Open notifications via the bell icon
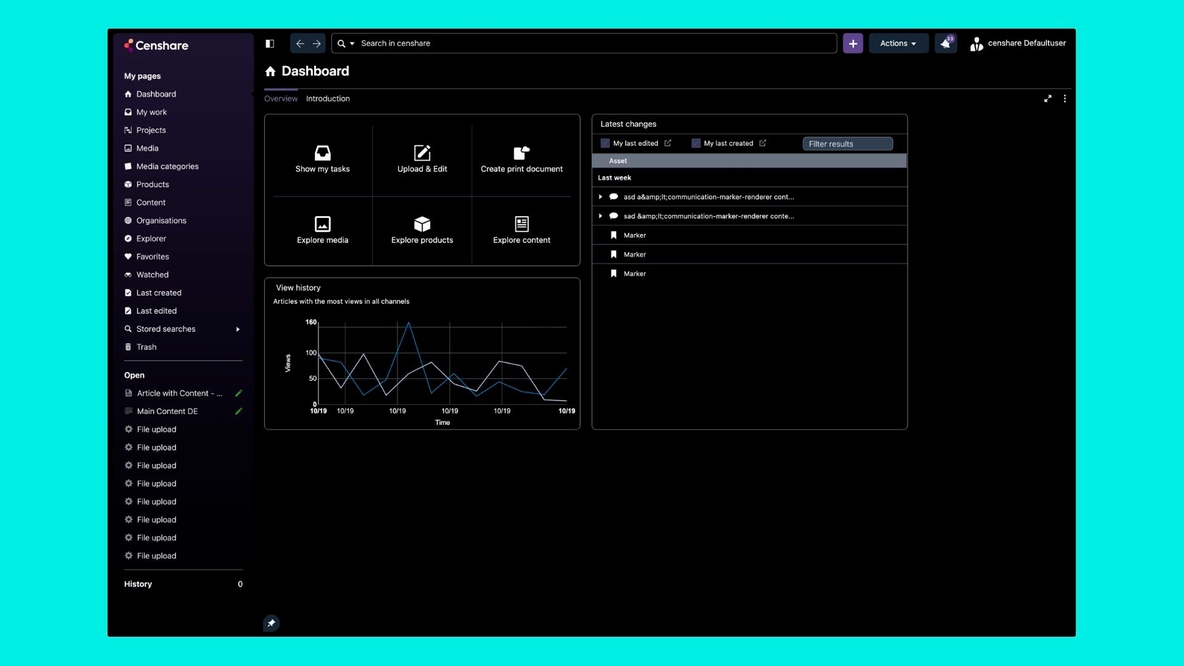1184x666 pixels. coord(944,43)
